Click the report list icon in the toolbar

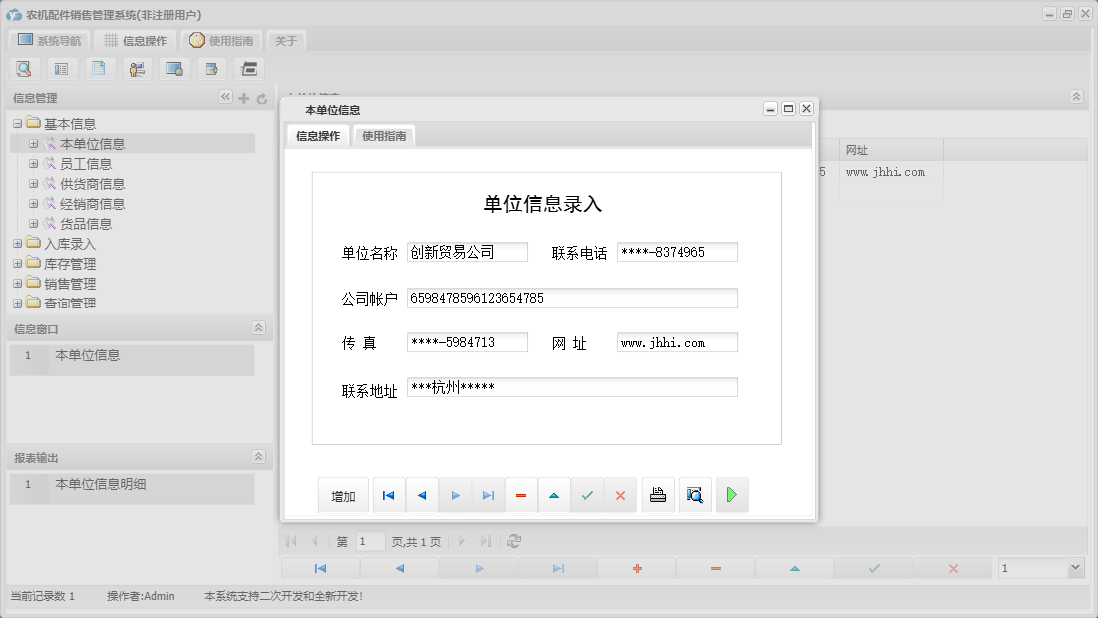pos(60,68)
